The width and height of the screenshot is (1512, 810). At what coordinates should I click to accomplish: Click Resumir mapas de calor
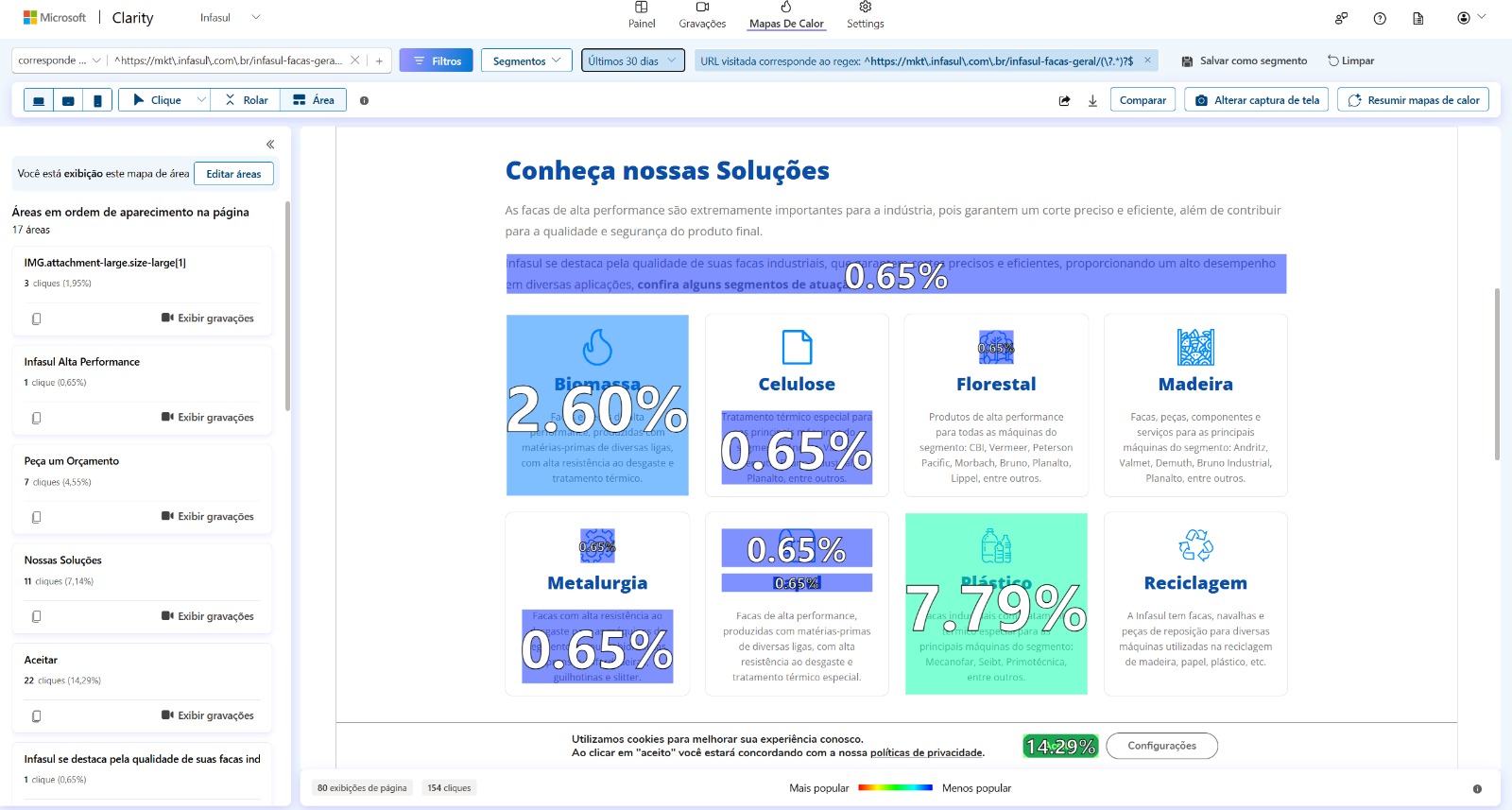pos(1413,100)
